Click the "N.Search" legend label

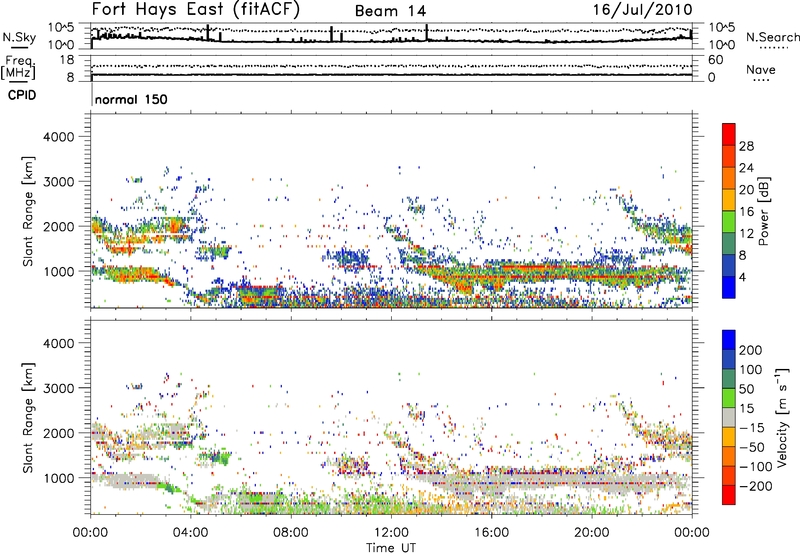coord(772,37)
